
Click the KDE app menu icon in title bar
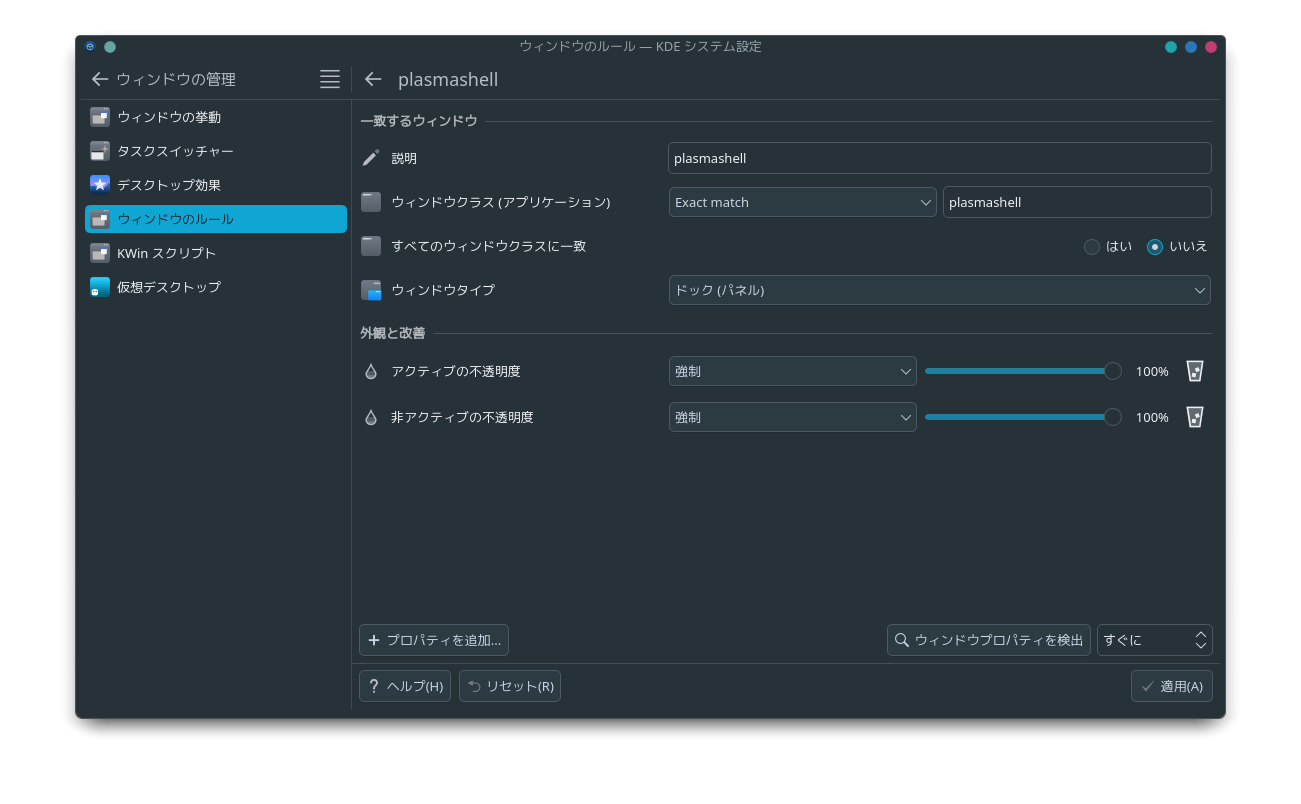pos(90,47)
